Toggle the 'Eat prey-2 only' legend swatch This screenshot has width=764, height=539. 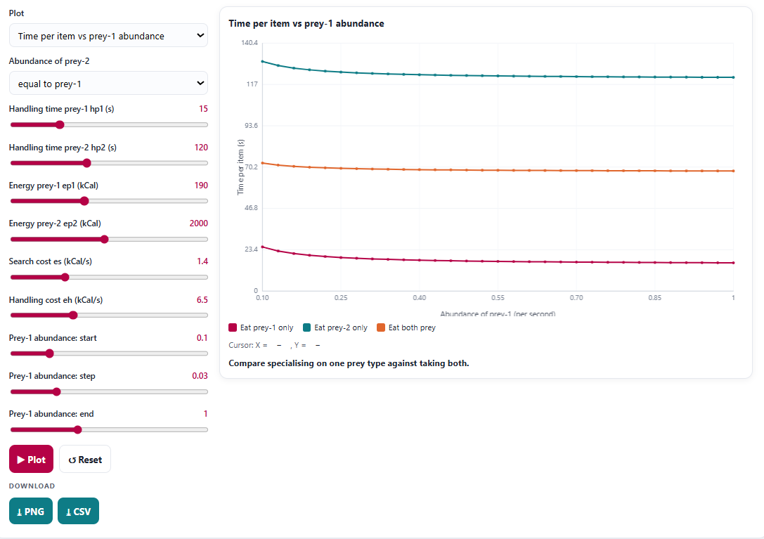click(x=307, y=327)
